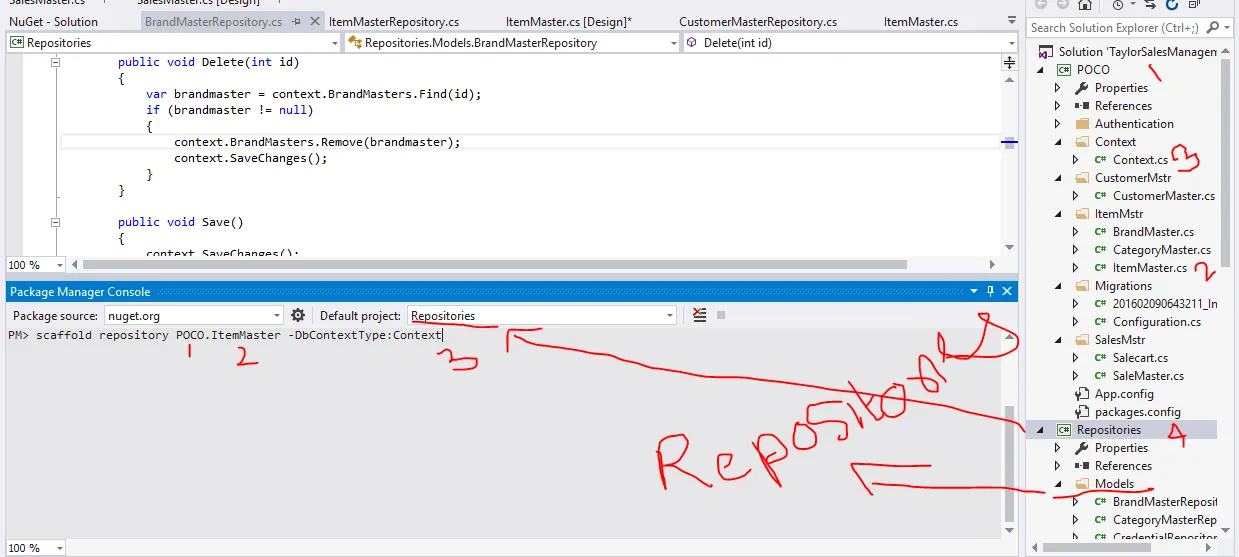Click the console vertical scrollbar
1239x557 pixels.
1009,466
